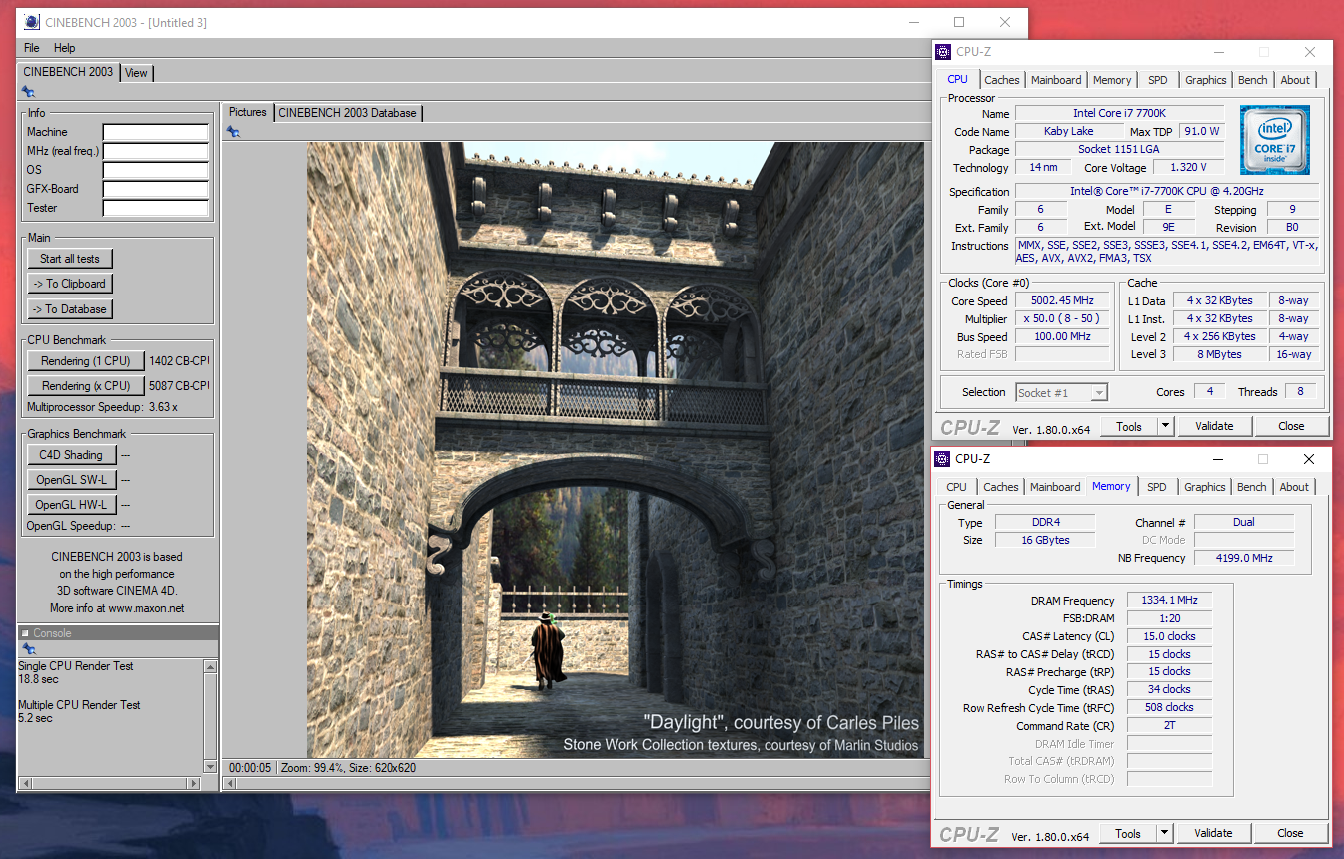This screenshot has height=859, width=1344.
Task: Expand Tools dropdown arrow in CPU-Z Memory tab window
Action: pyautogui.click(x=1164, y=833)
